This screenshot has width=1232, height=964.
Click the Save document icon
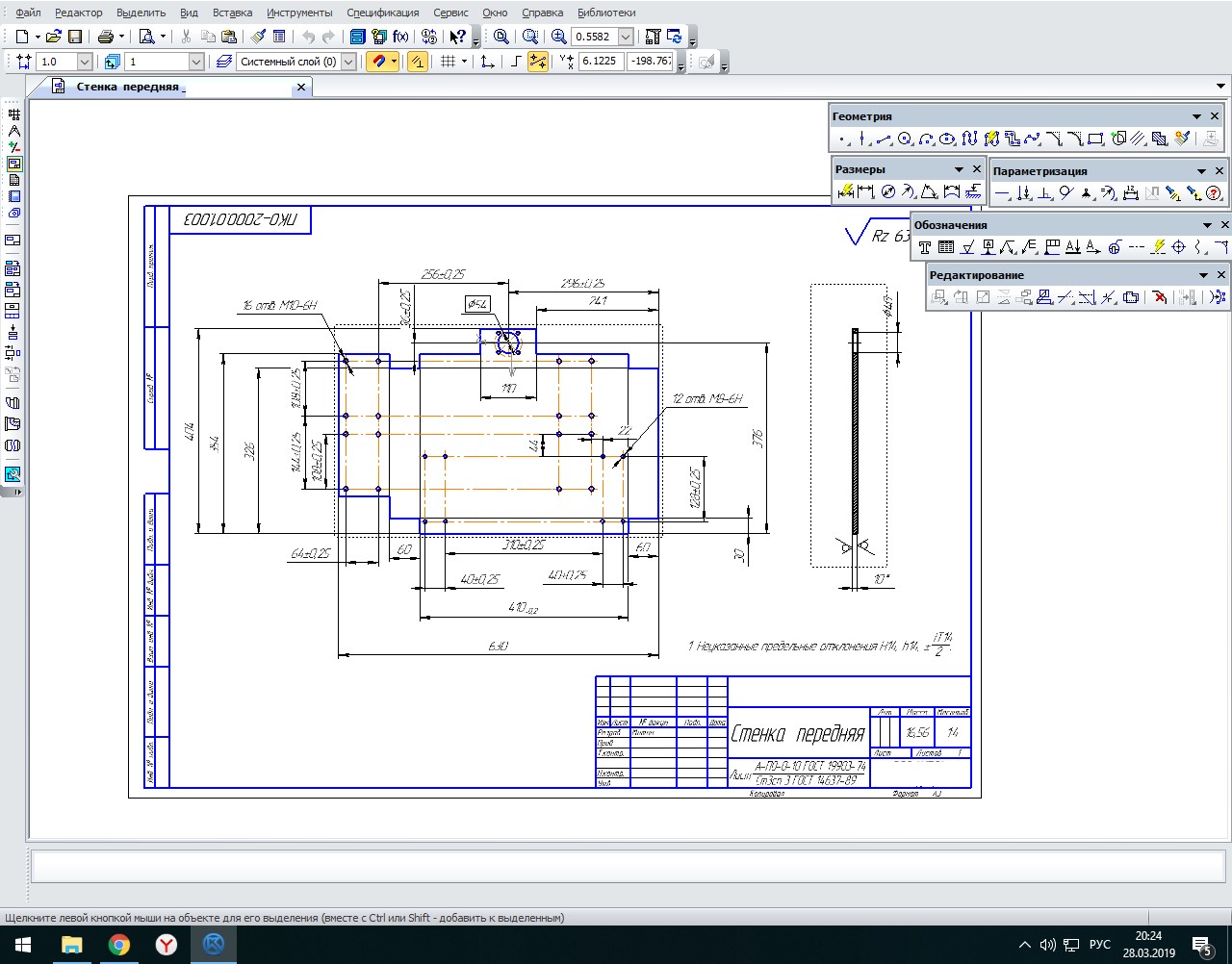point(74,37)
